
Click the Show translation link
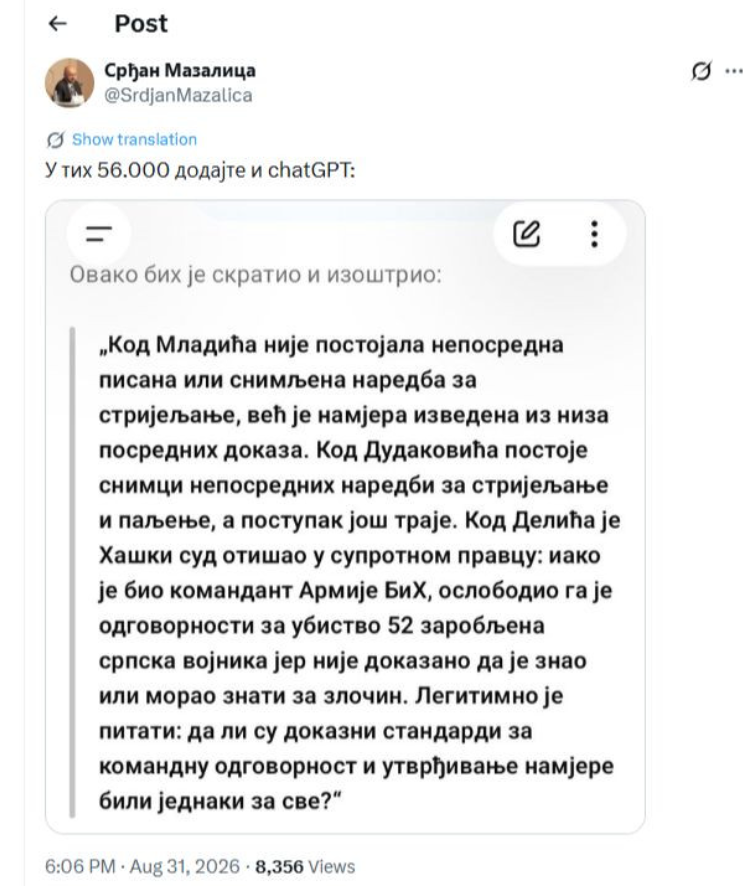[134, 140]
